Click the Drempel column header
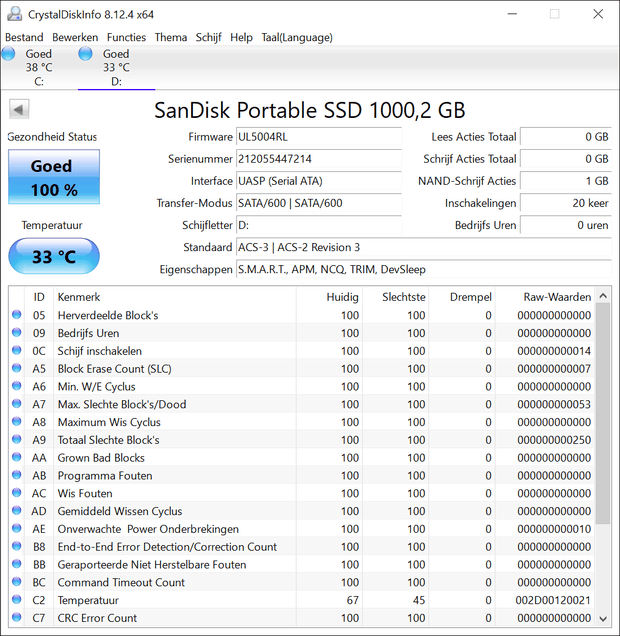 tap(462, 297)
